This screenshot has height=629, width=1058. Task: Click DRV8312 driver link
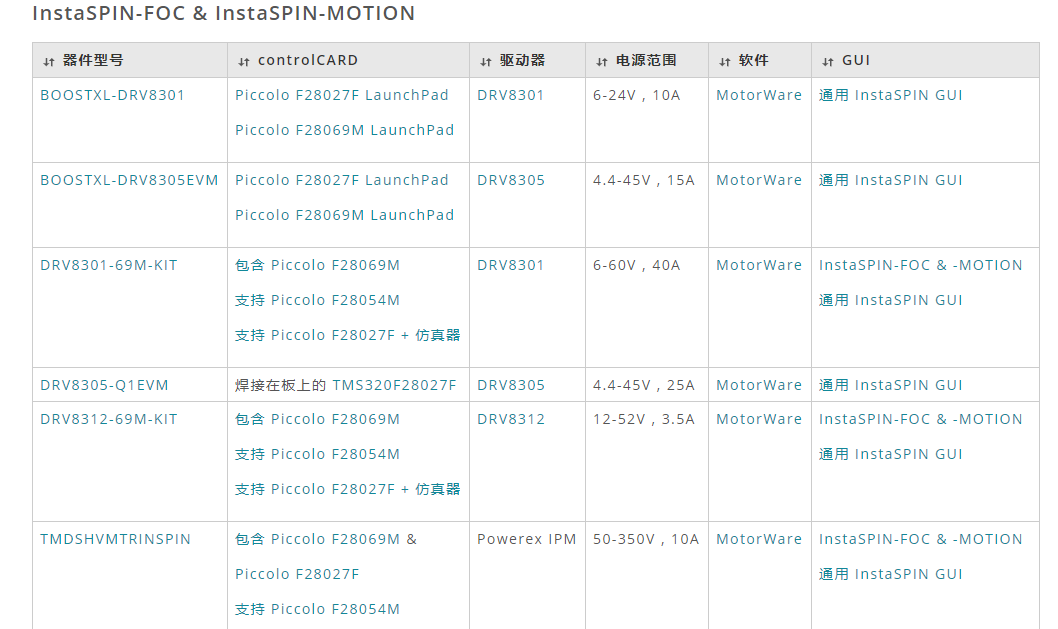(x=511, y=419)
